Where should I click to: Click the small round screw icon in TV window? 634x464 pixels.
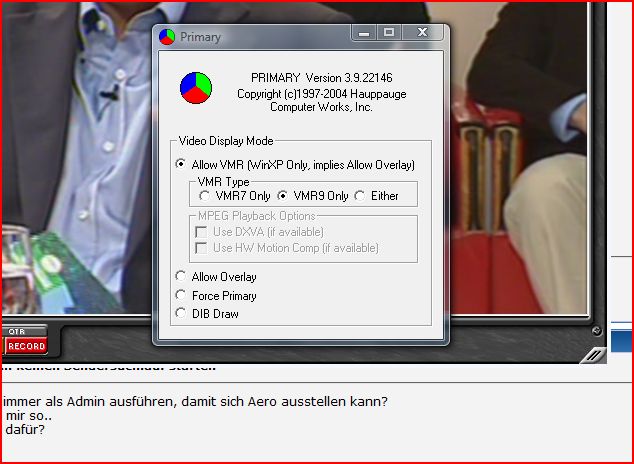[597, 331]
